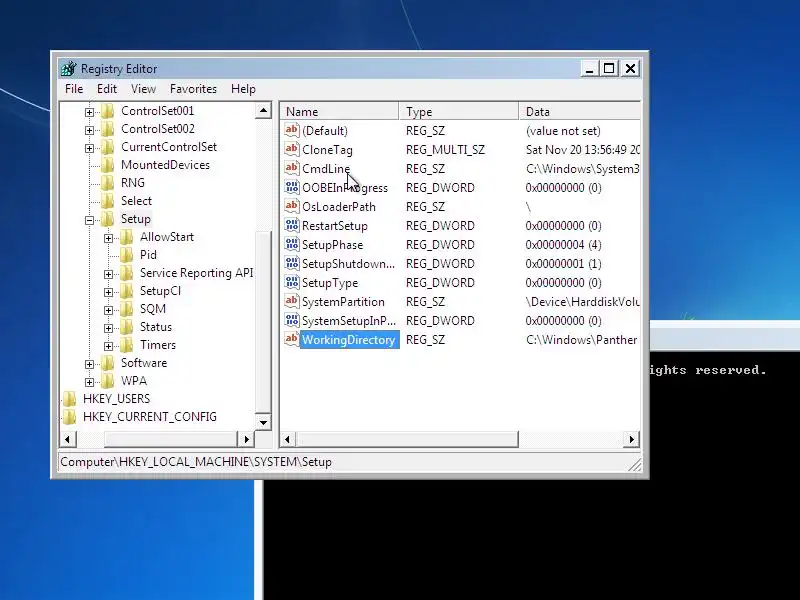This screenshot has width=800, height=600.
Task: Collapse the Setup key
Action: pyautogui.click(x=89, y=220)
